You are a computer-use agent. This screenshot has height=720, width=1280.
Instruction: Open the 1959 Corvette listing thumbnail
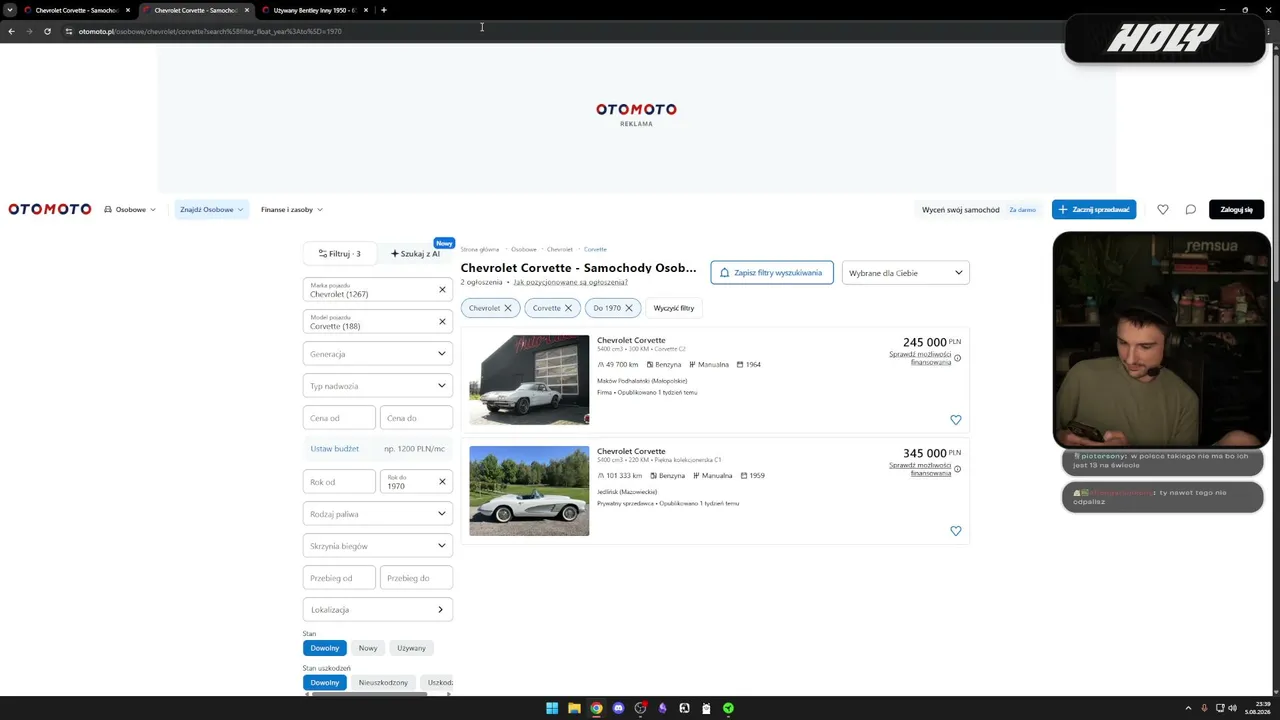point(529,491)
